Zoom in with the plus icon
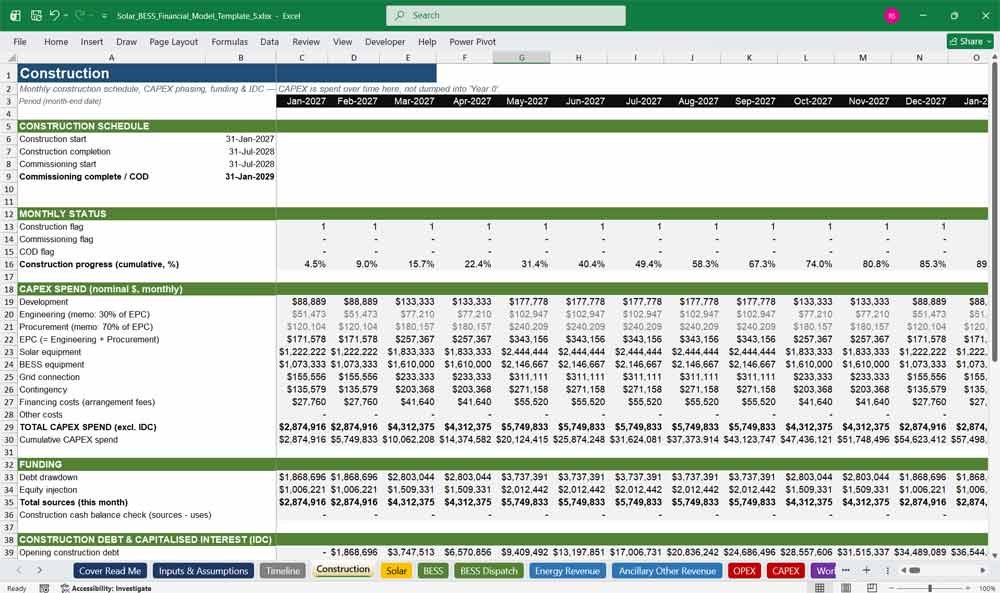The image size is (1000, 593). tap(968, 588)
